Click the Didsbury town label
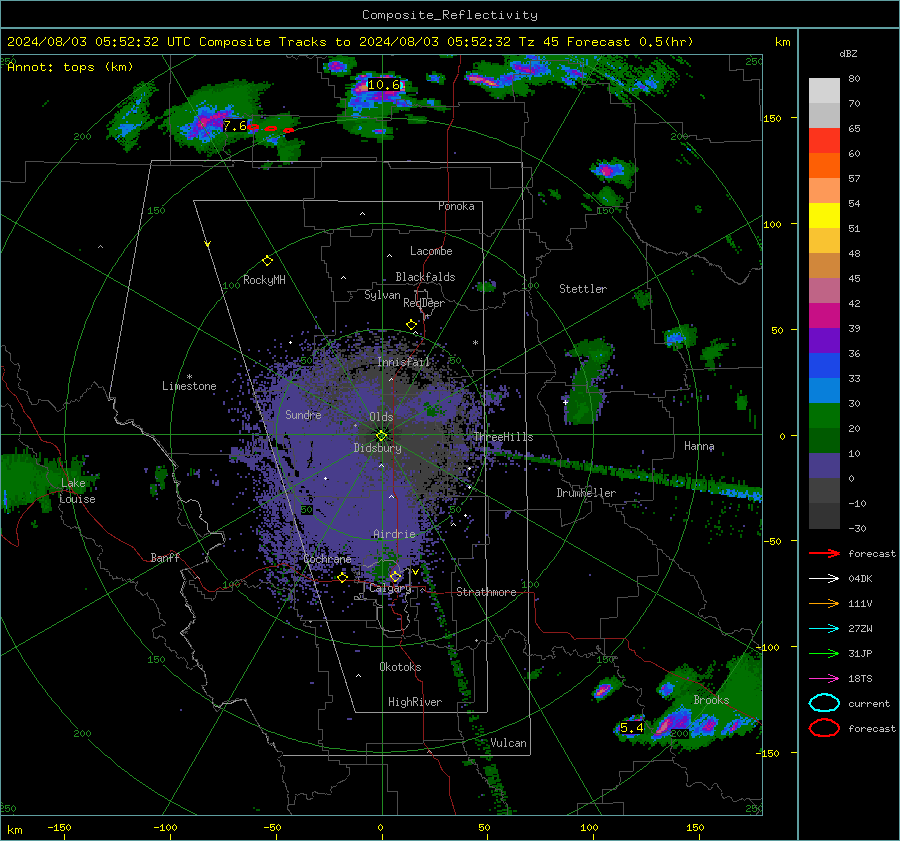 click(x=377, y=448)
